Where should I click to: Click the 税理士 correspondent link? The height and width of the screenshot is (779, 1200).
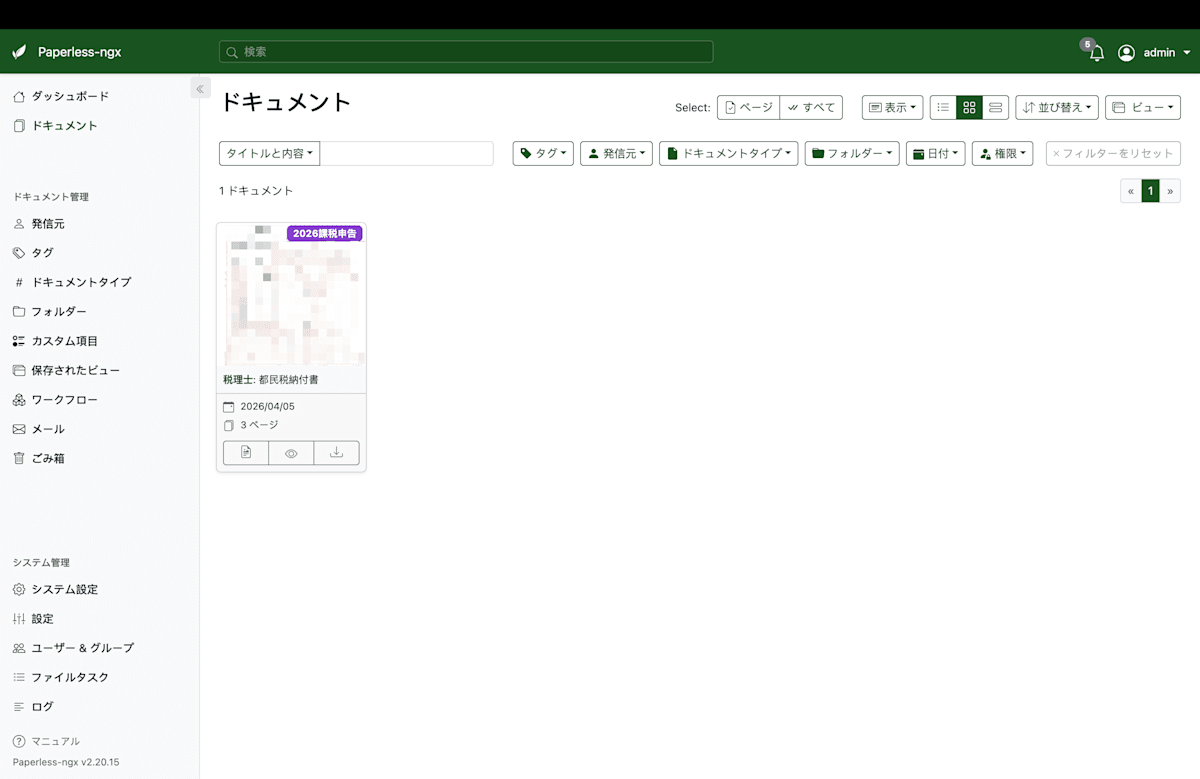coord(238,380)
